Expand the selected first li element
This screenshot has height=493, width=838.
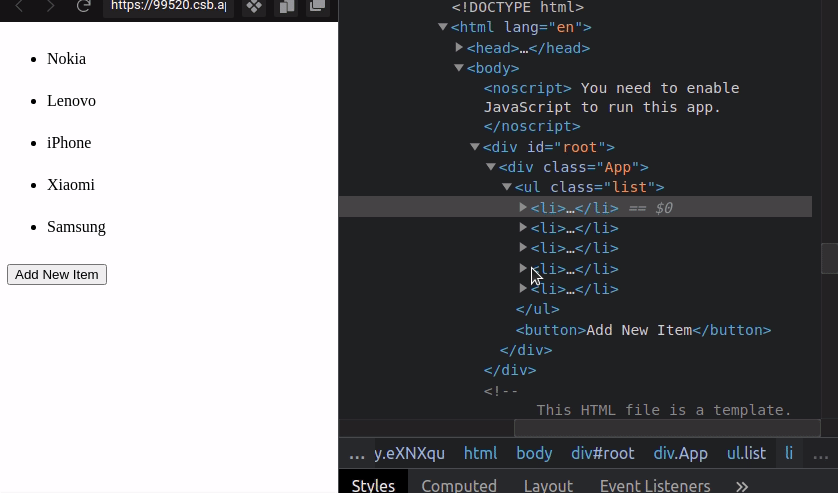click(x=523, y=208)
